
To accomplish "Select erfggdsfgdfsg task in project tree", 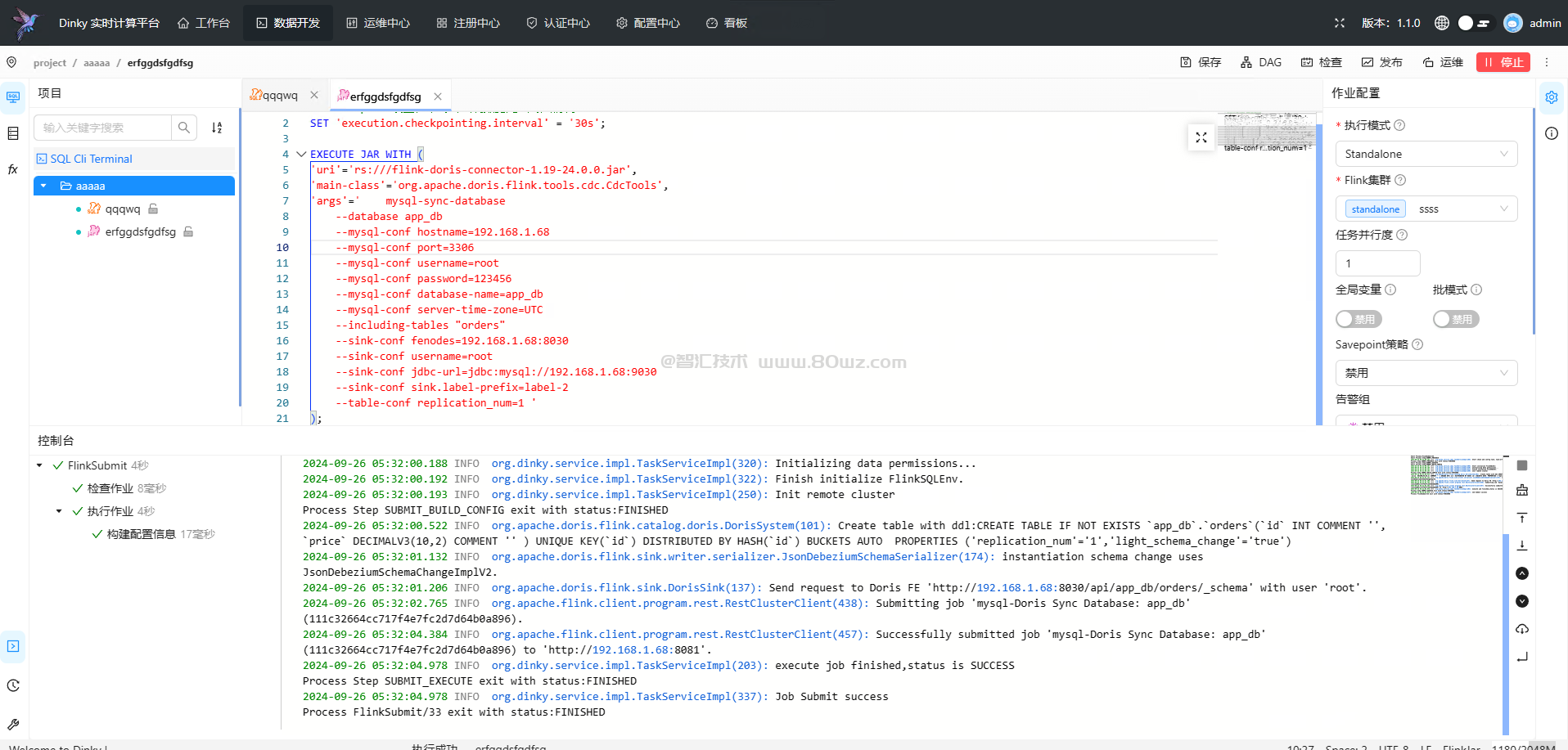I will (140, 231).
